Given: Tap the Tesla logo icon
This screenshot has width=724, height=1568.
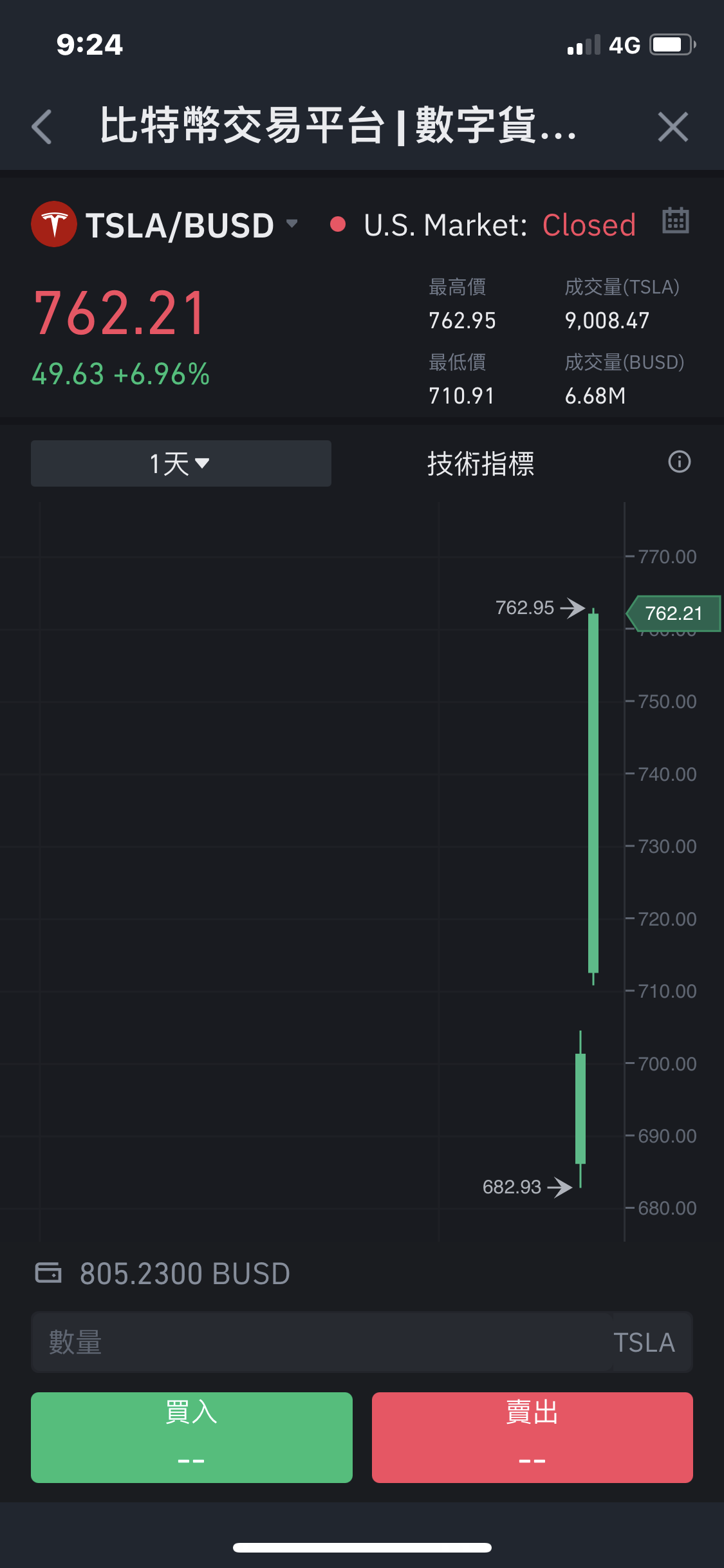Looking at the screenshot, I should (x=54, y=224).
